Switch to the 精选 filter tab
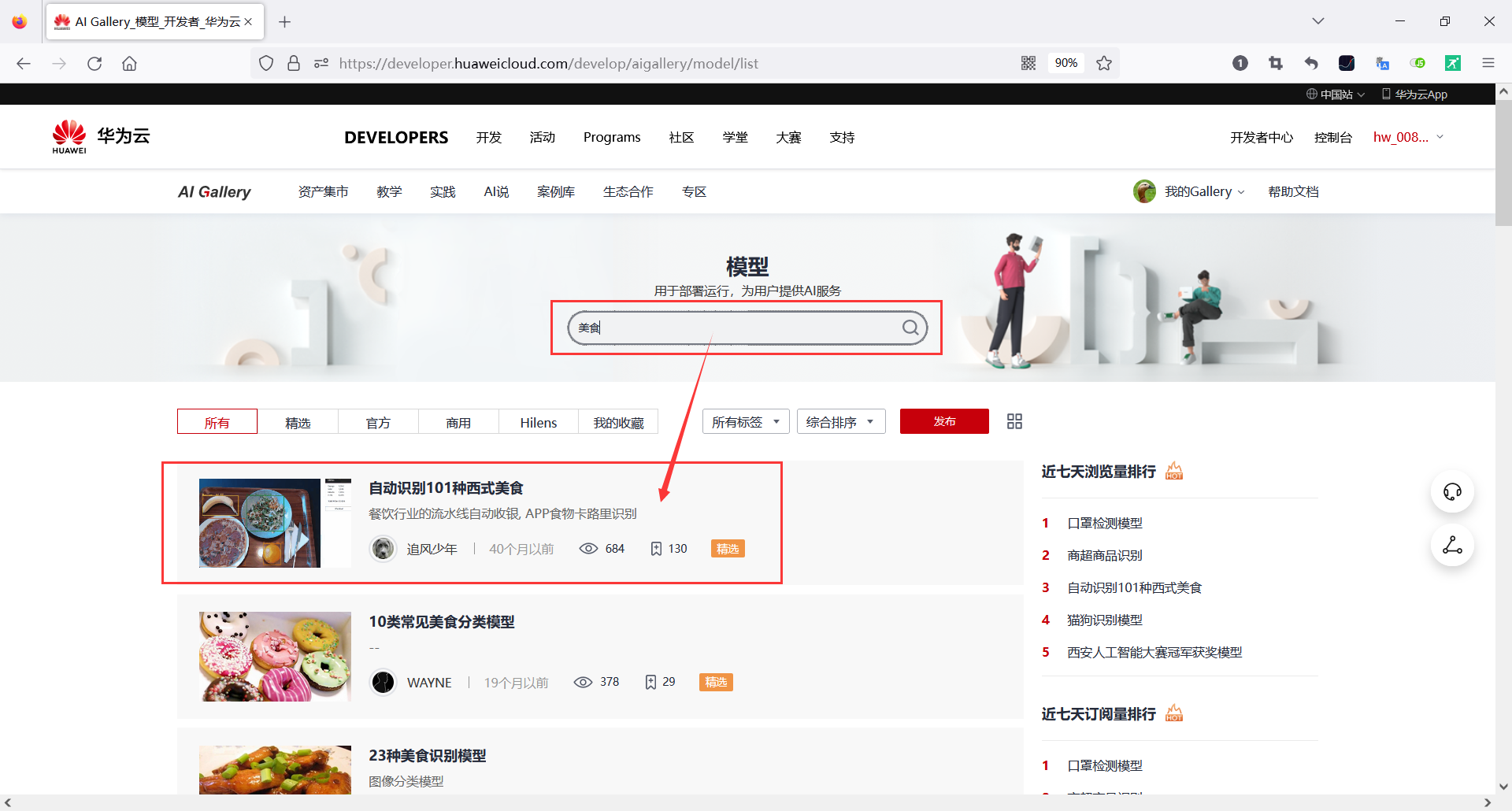Image resolution: width=1512 pixels, height=811 pixels. (x=298, y=421)
